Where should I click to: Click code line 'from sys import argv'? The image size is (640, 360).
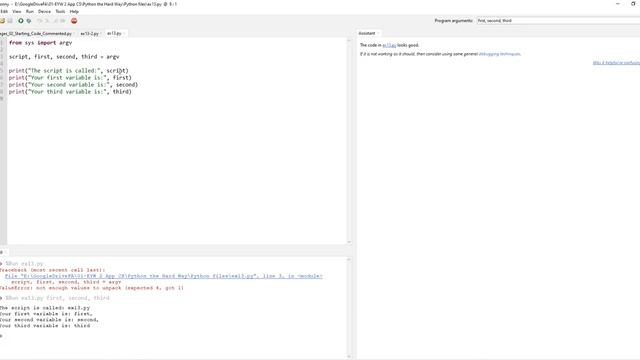(40, 42)
